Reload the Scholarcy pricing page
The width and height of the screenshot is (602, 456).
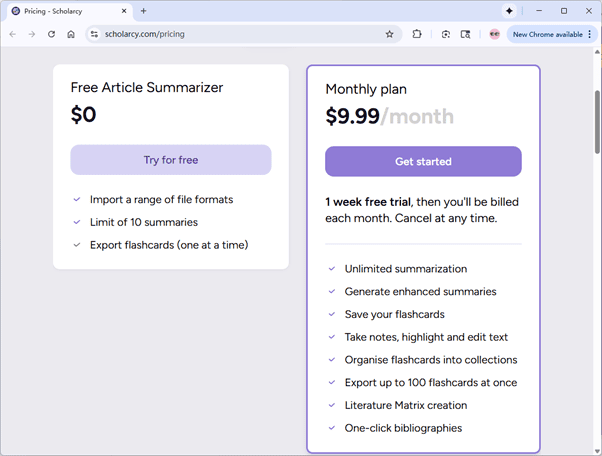point(51,34)
